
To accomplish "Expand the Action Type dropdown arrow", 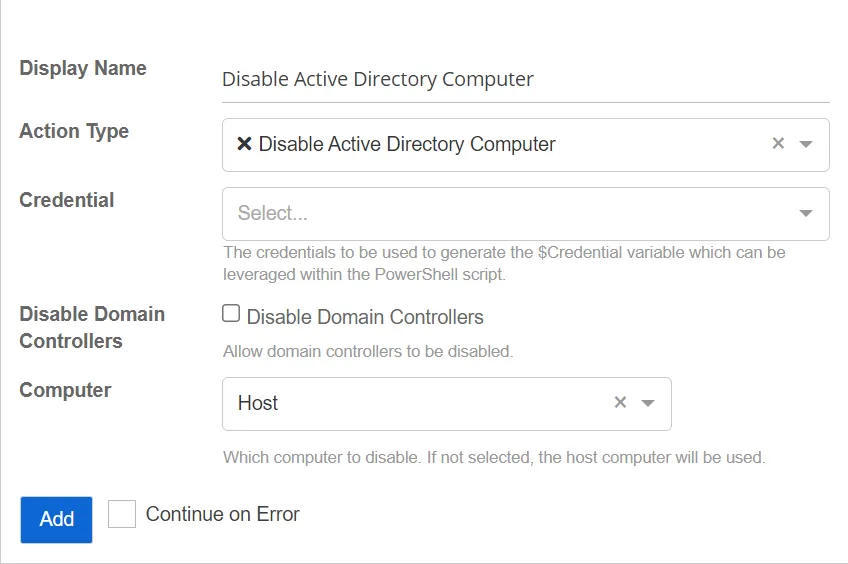I will click(806, 144).
